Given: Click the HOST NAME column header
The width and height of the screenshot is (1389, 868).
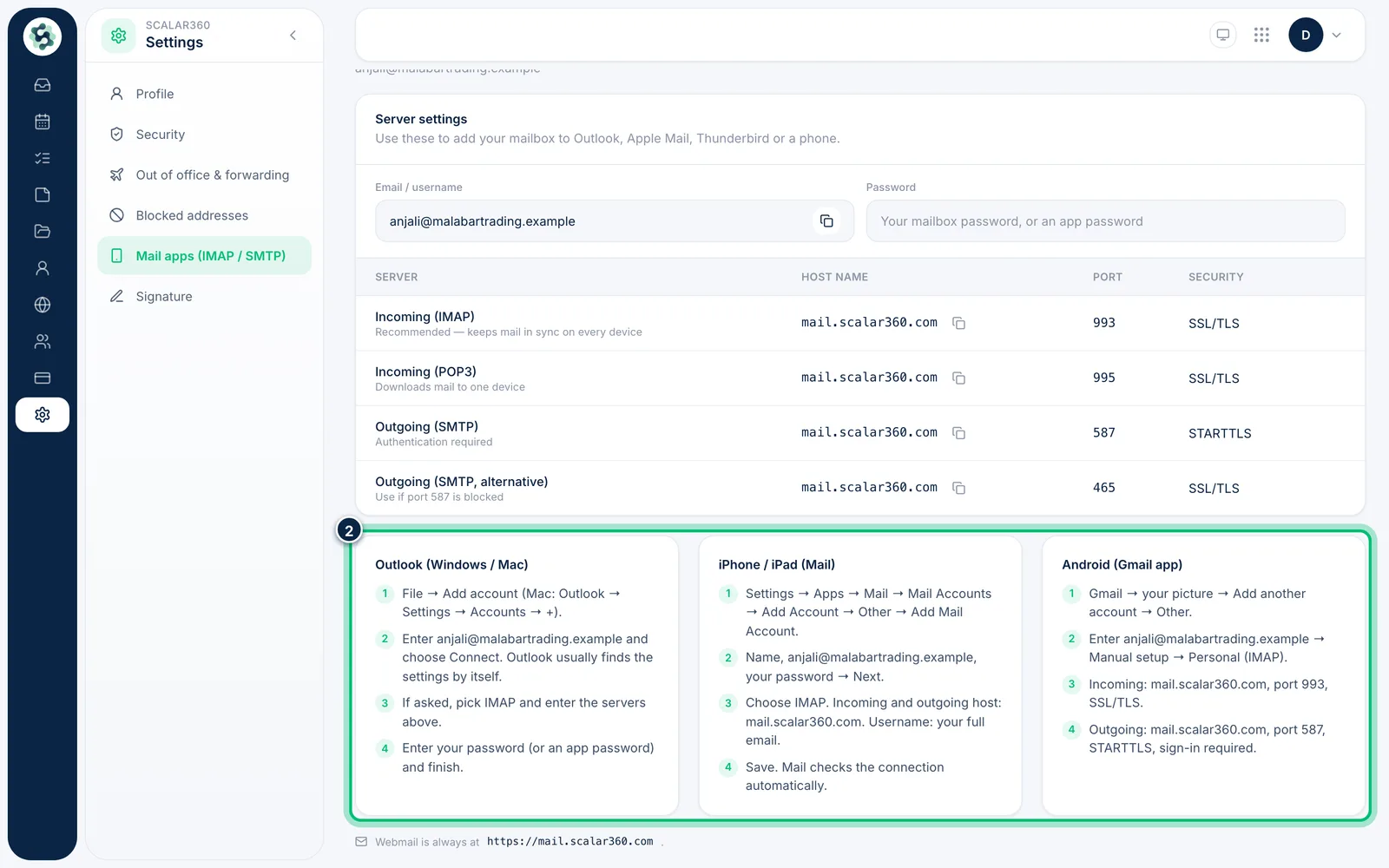Looking at the screenshot, I should tap(834, 277).
